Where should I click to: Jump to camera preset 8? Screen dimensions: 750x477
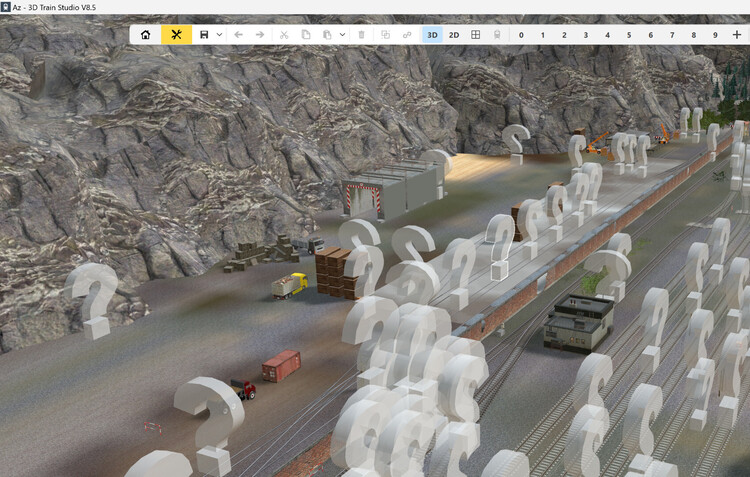pos(694,35)
